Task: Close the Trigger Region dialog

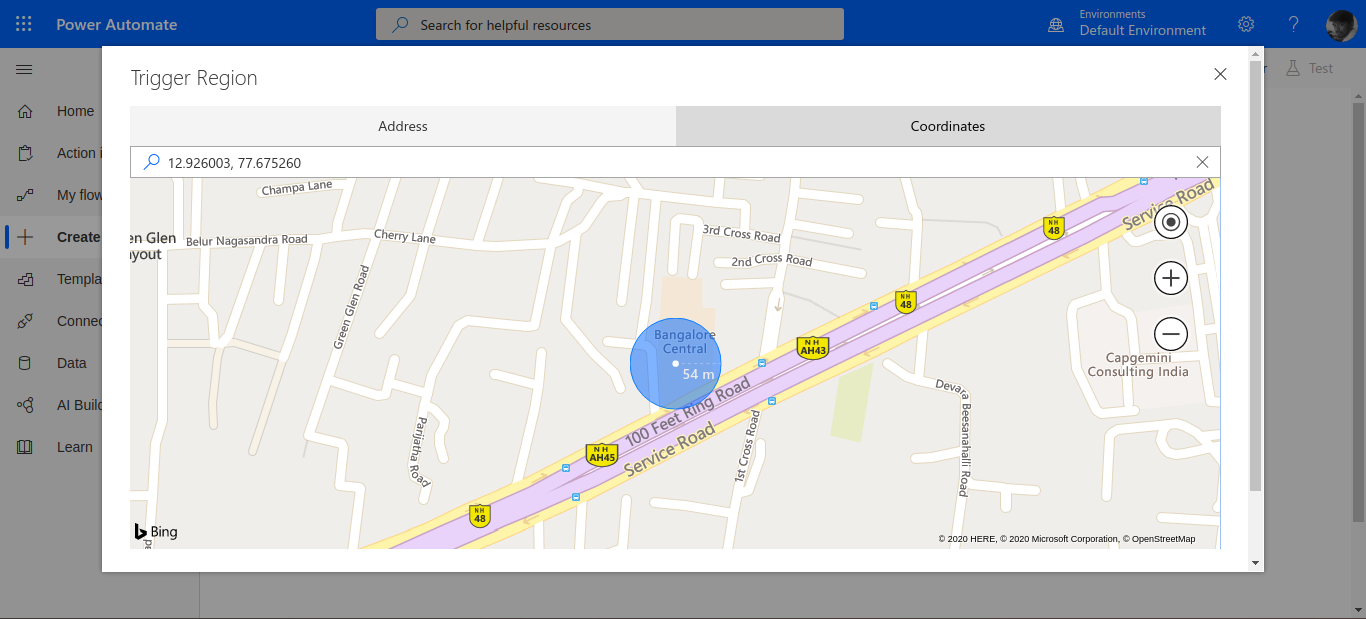Action: pos(1220,74)
